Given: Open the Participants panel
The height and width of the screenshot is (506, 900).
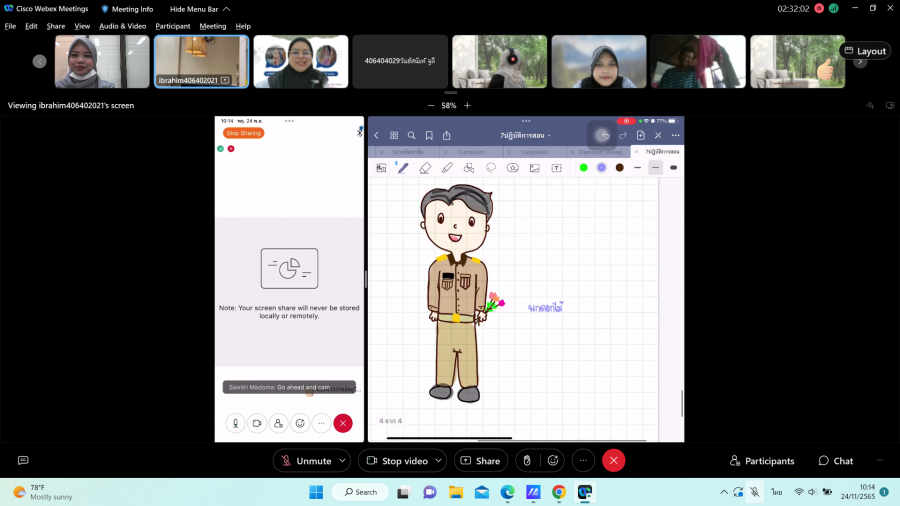Looking at the screenshot, I should coord(762,461).
